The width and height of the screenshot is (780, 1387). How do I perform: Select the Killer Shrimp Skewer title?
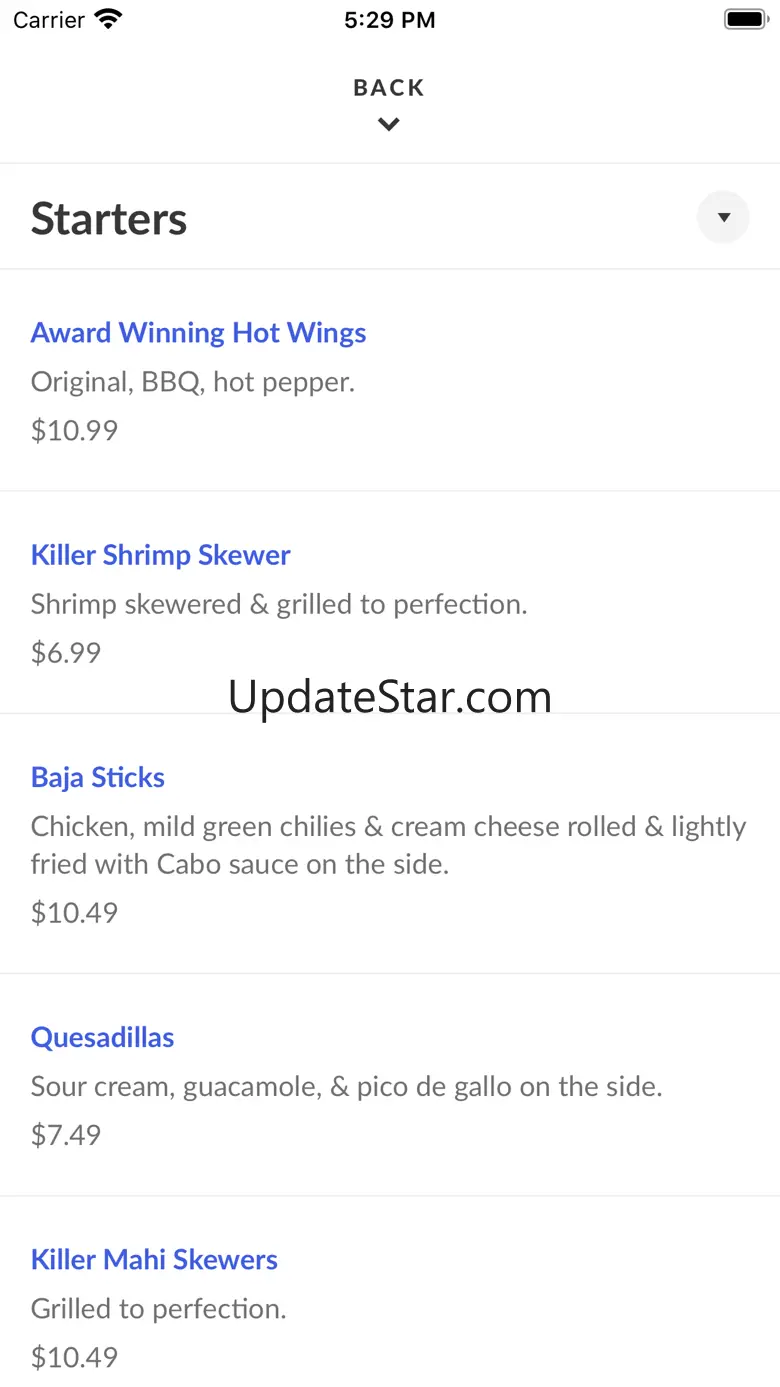(x=160, y=555)
